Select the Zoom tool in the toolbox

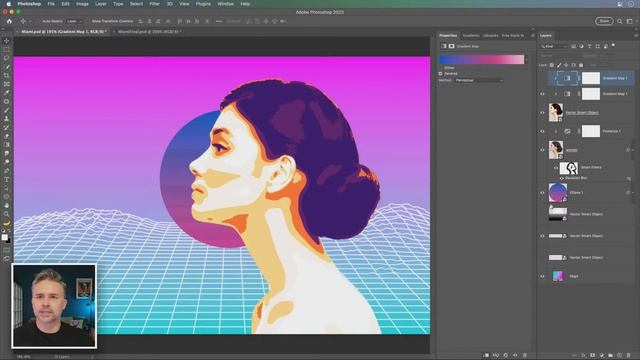7,214
